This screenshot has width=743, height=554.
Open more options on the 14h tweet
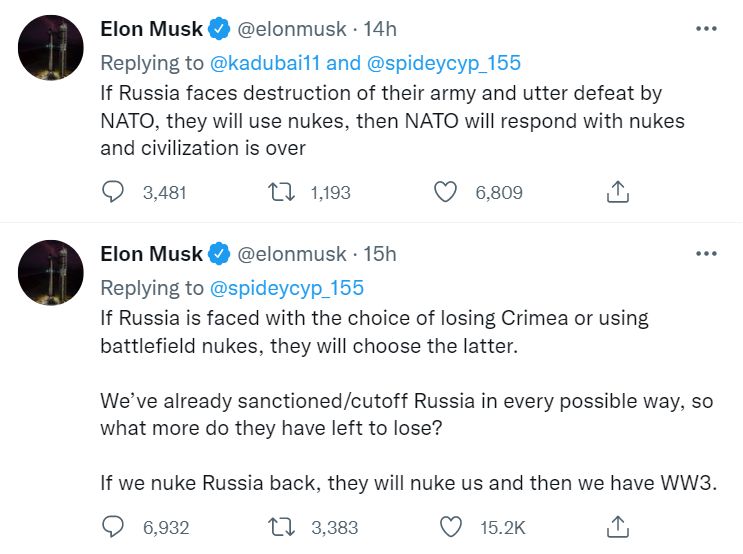[x=706, y=30]
